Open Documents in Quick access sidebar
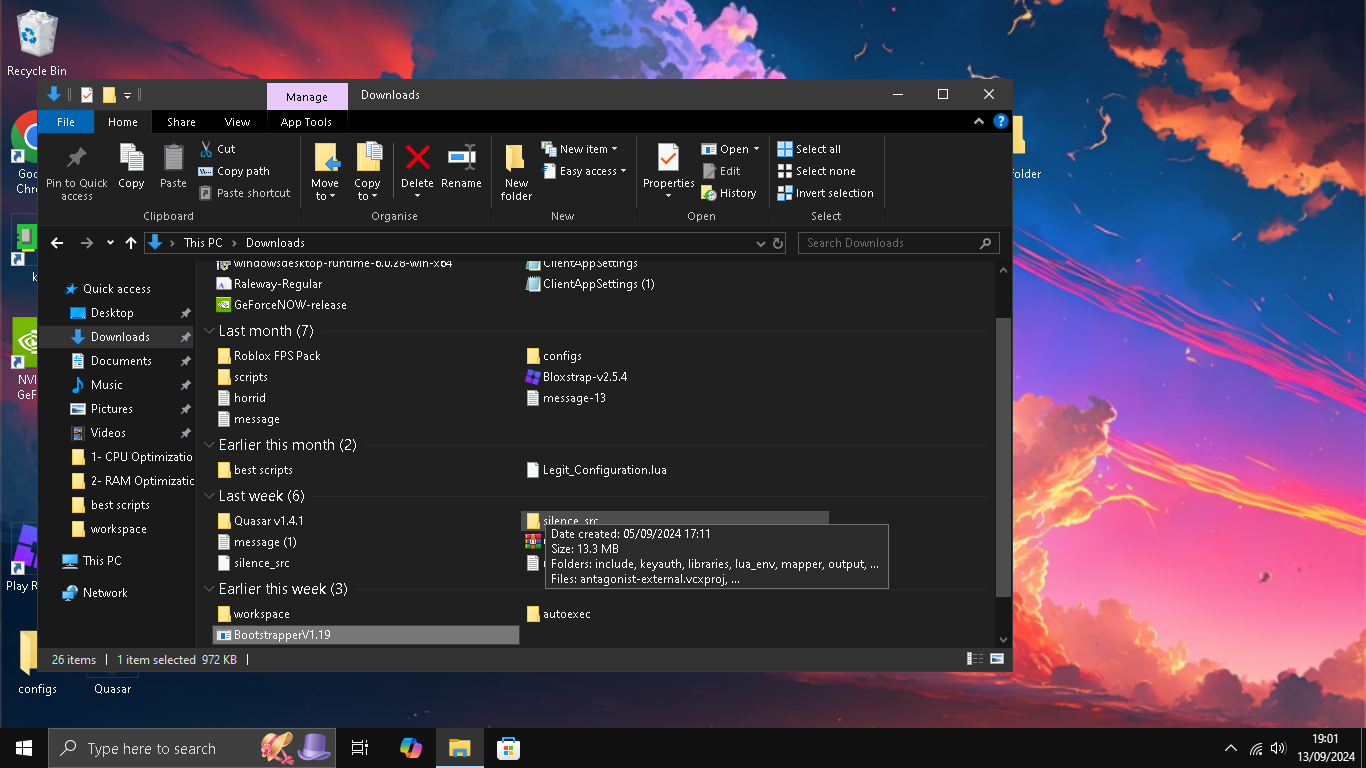The width and height of the screenshot is (1366, 768). pos(121,361)
